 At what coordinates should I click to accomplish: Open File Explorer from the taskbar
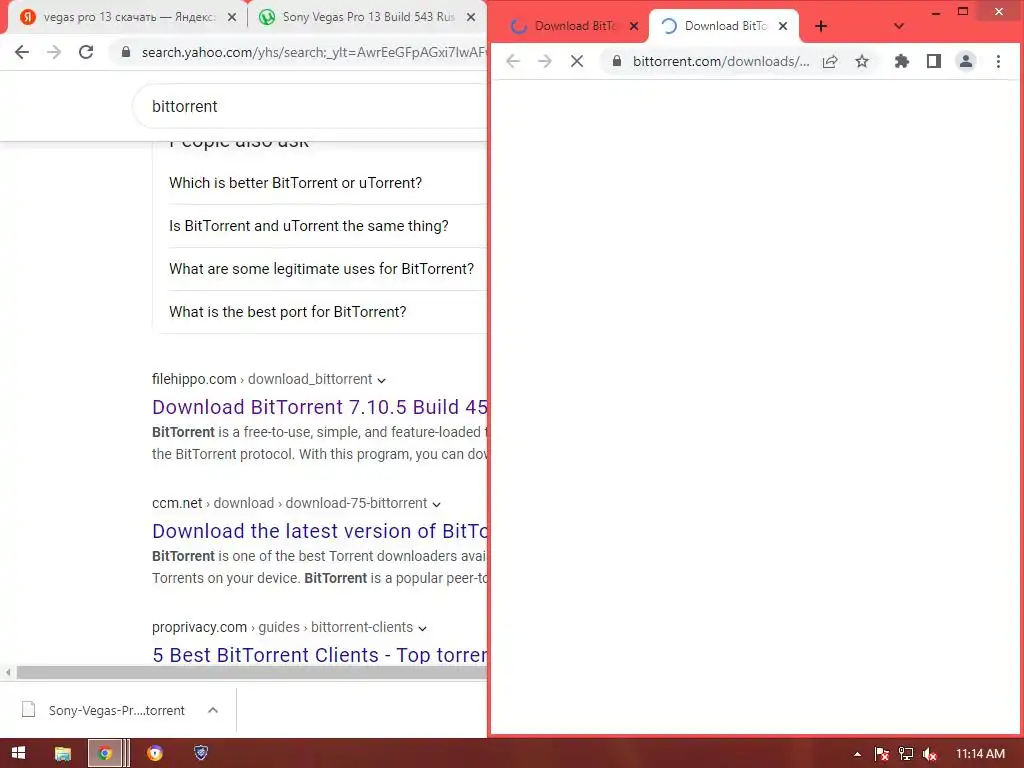pyautogui.click(x=63, y=754)
